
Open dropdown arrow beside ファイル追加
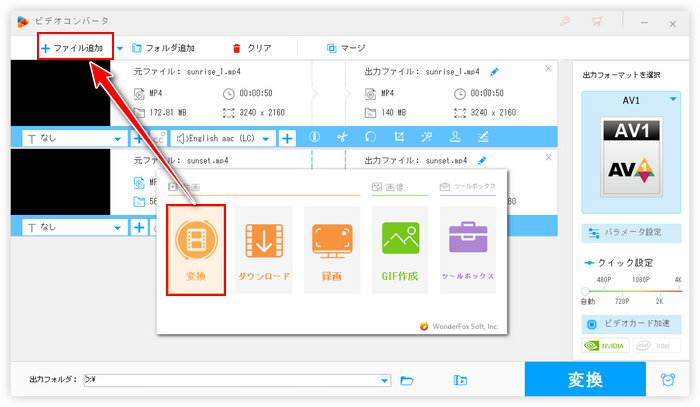click(x=121, y=47)
